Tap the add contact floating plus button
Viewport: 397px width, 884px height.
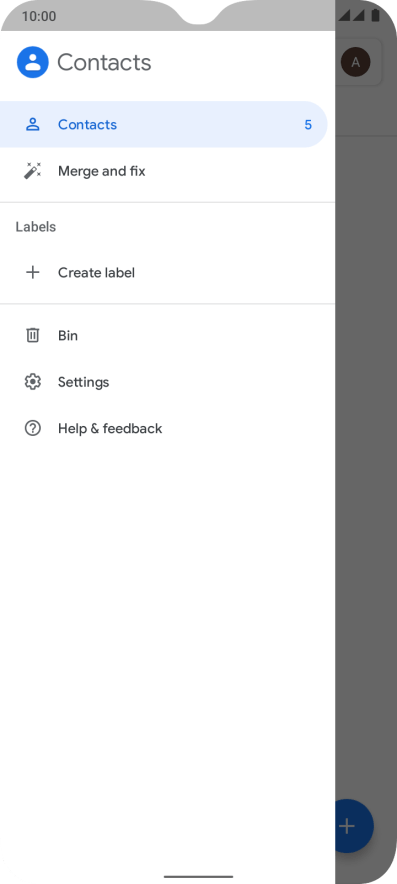click(x=354, y=826)
